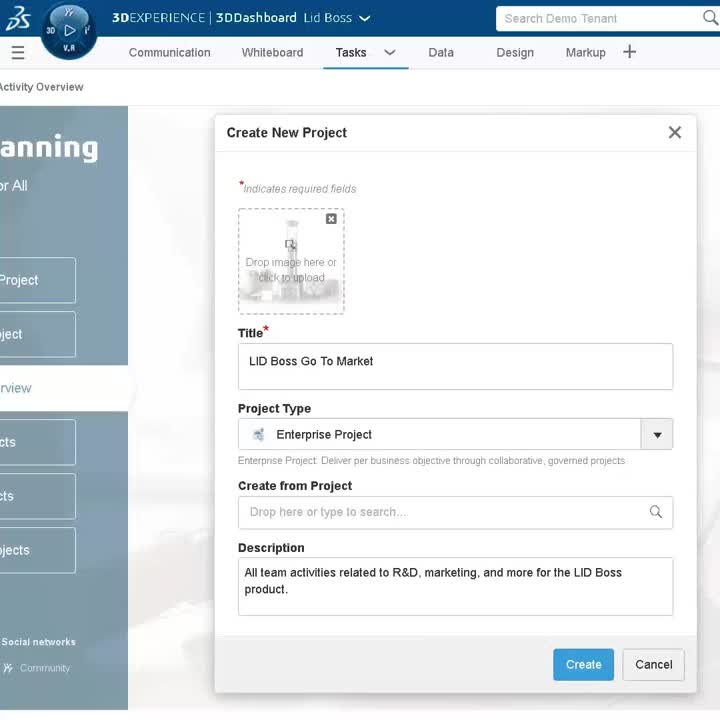Click search icon in Create from Project
Image resolution: width=720 pixels, height=720 pixels.
click(x=656, y=512)
